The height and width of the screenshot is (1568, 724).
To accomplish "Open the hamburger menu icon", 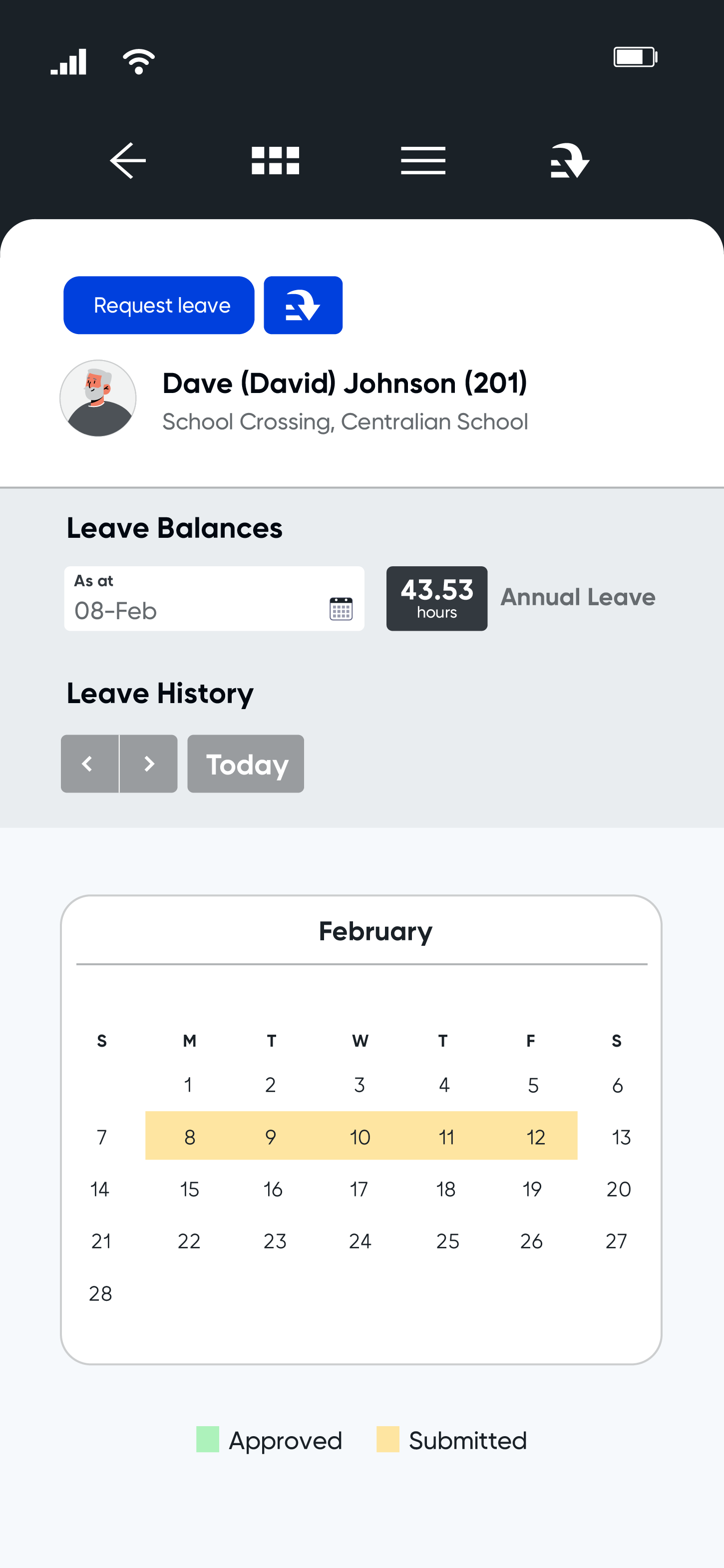I will [x=423, y=161].
